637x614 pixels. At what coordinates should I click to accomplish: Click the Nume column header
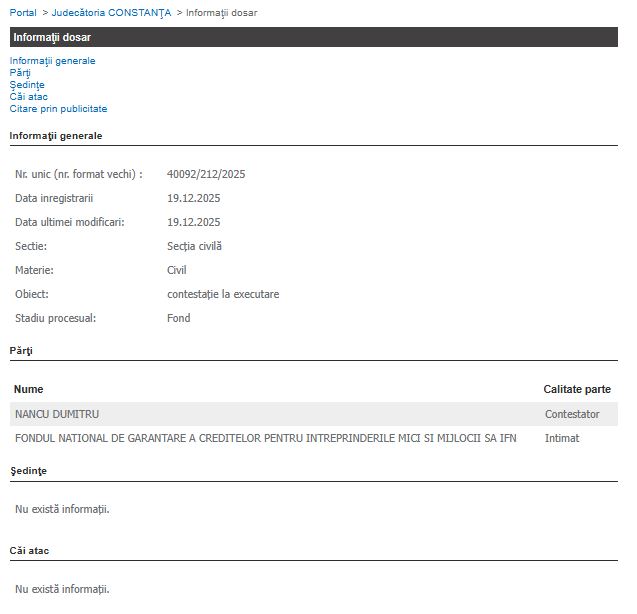(29, 389)
